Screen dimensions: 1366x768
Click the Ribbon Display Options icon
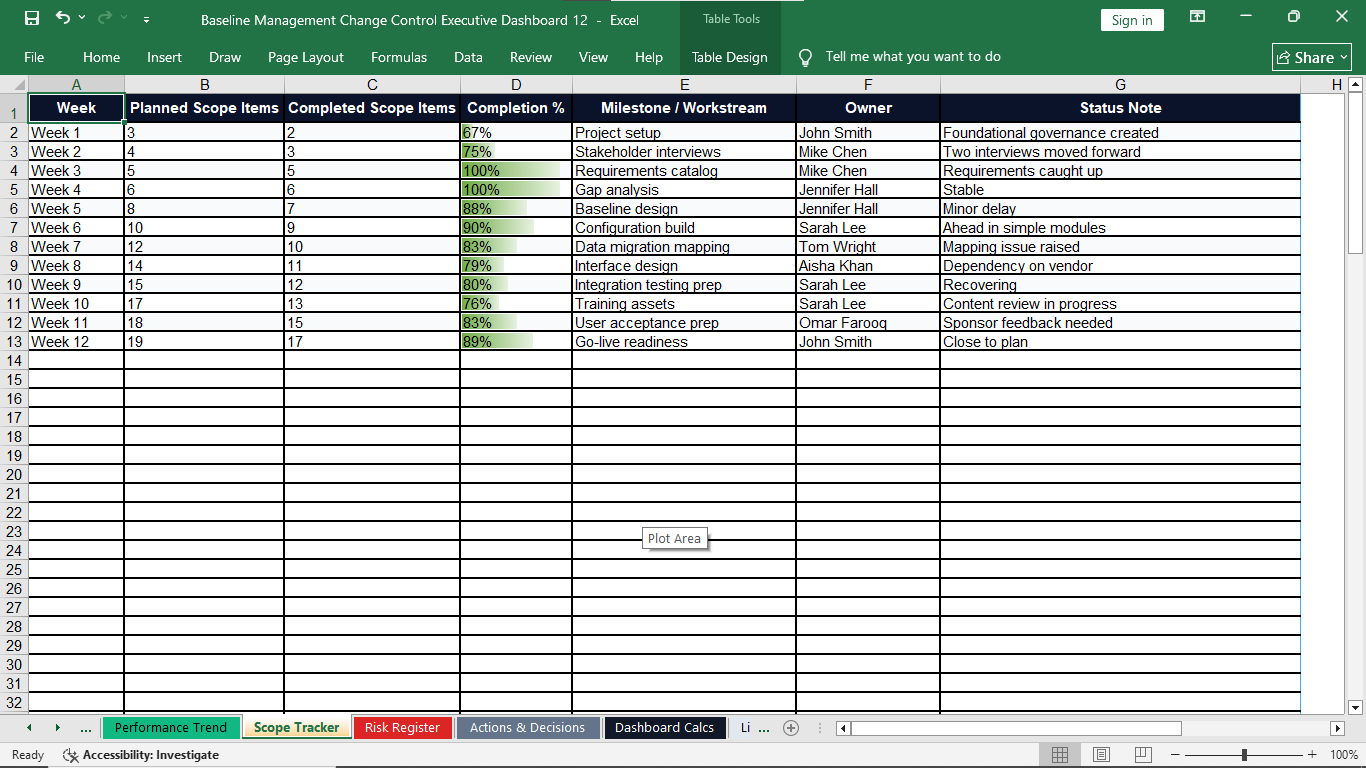(1197, 17)
